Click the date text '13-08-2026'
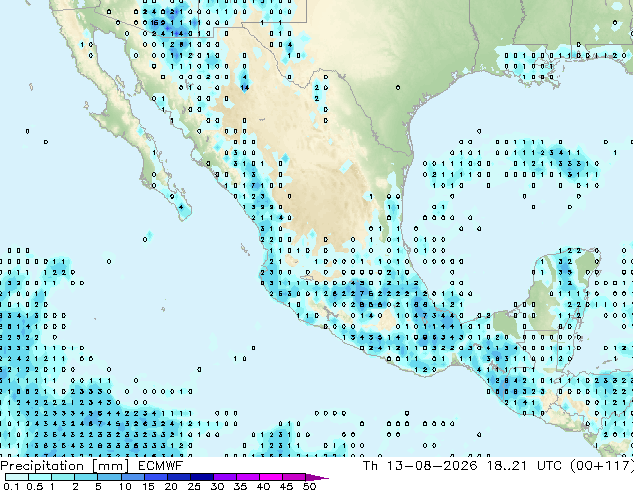This screenshot has height=490, width=634. 432,466
